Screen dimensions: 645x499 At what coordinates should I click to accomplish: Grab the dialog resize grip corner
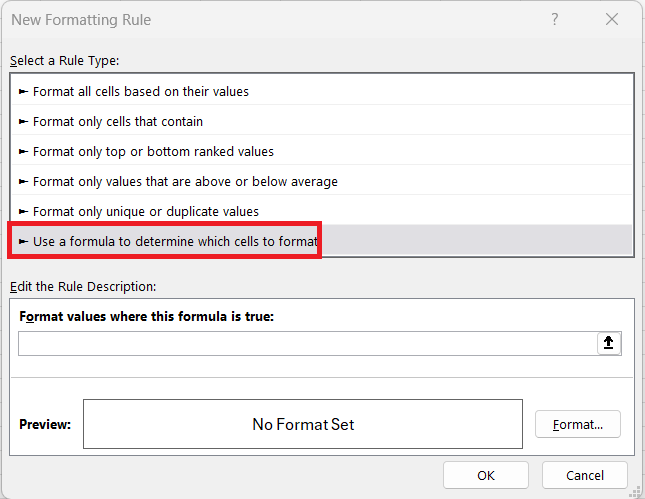click(x=637, y=492)
